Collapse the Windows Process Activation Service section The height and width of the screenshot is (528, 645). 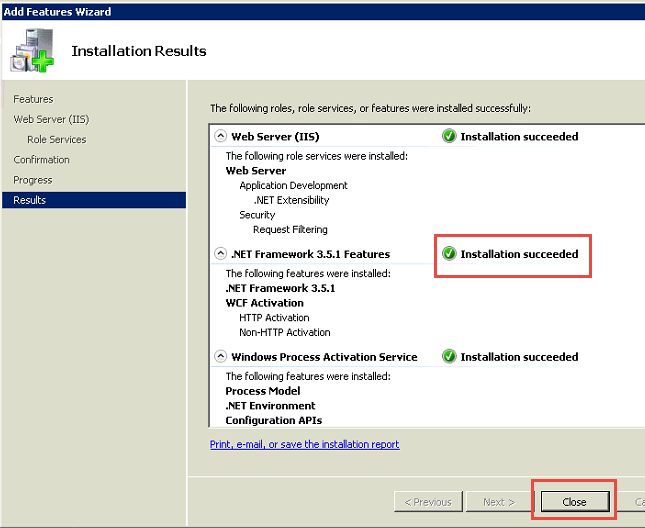click(220, 356)
